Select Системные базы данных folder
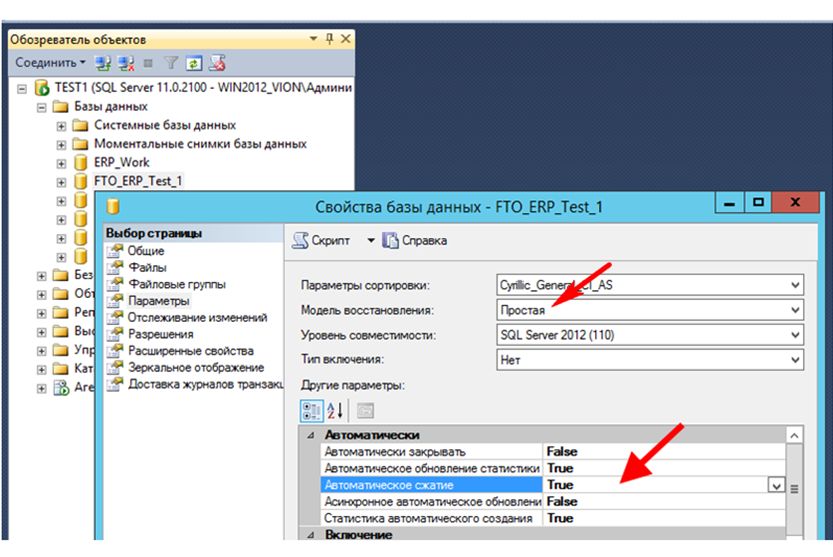The height and width of the screenshot is (557, 833). [165, 125]
